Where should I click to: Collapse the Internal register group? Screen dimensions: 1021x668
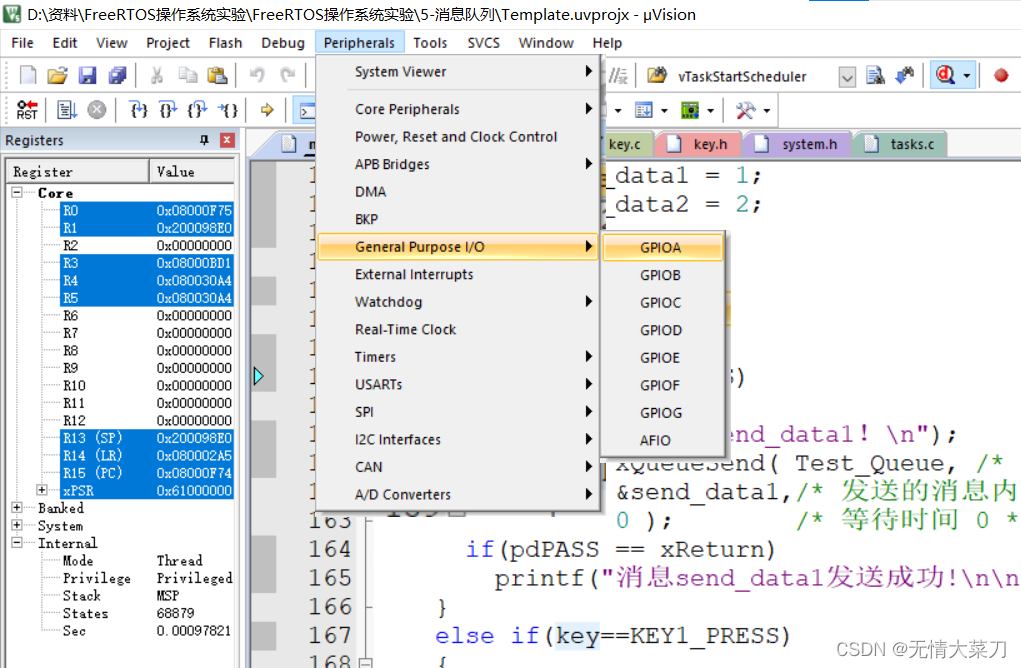(x=17, y=542)
